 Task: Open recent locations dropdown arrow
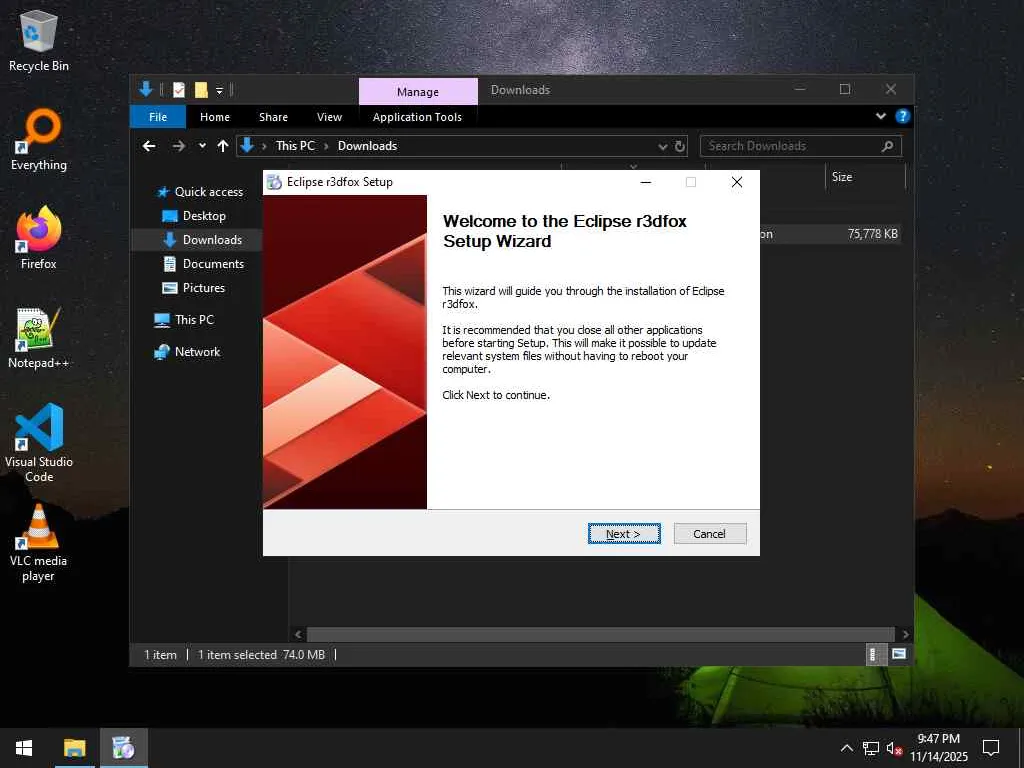(x=202, y=146)
